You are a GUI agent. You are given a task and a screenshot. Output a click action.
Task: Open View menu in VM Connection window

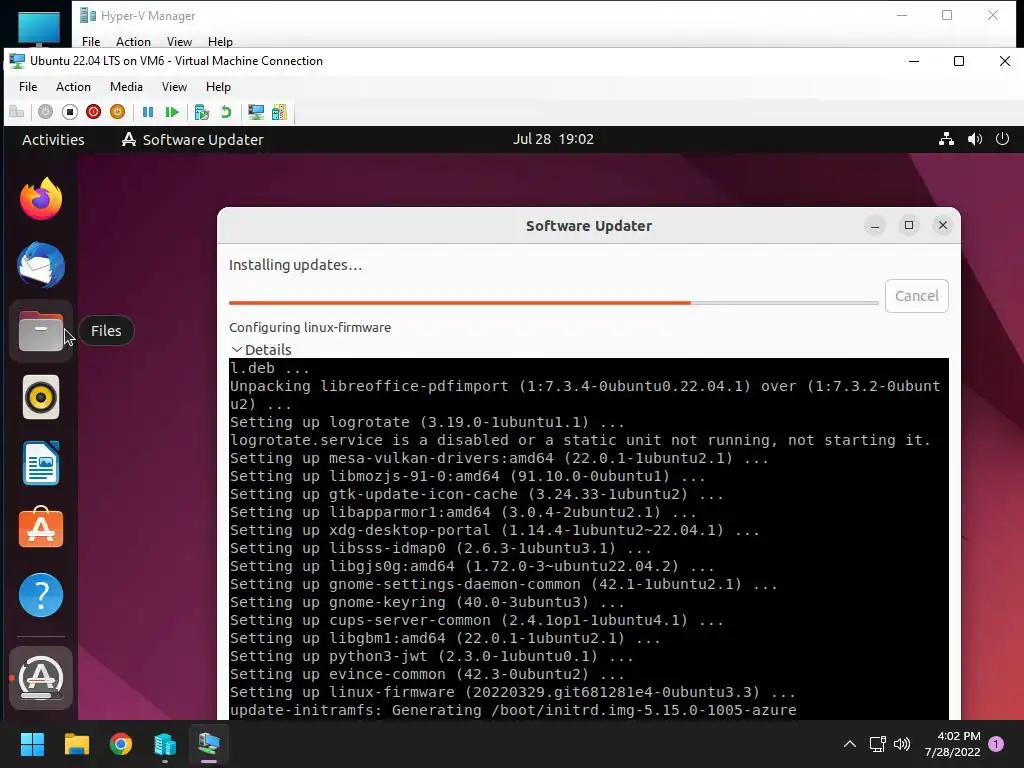pyautogui.click(x=174, y=87)
